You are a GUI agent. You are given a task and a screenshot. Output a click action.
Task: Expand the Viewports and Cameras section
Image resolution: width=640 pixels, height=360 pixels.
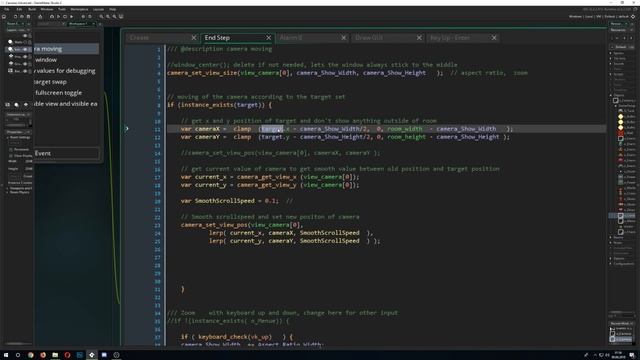[x=7, y=188]
